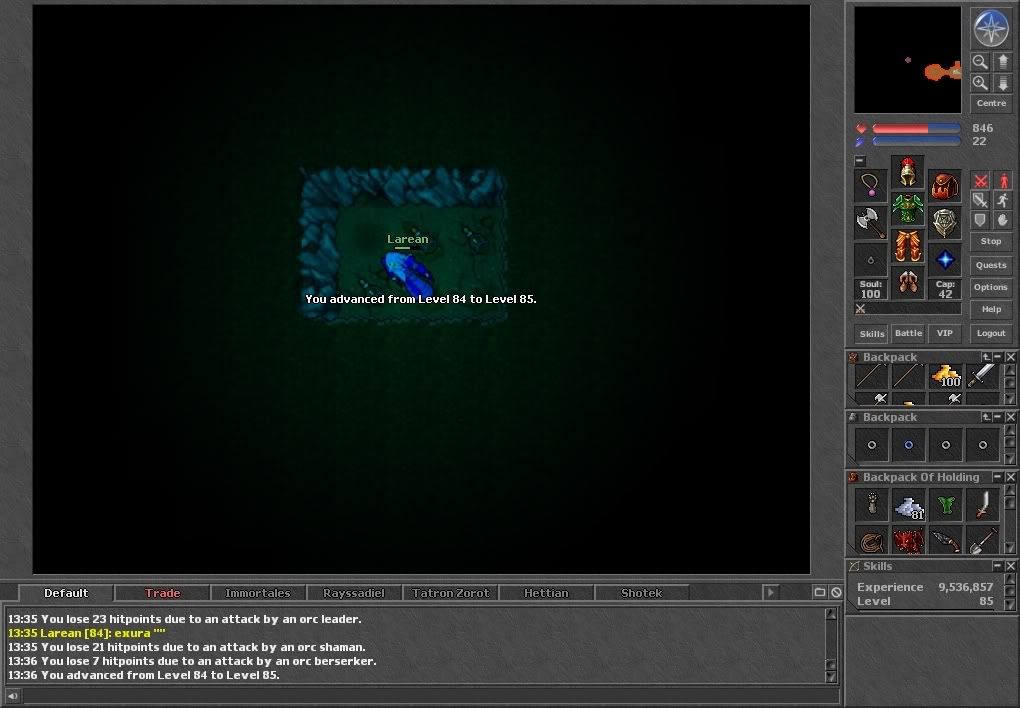Minimize the Skills window
1020x708 pixels.
point(998,566)
